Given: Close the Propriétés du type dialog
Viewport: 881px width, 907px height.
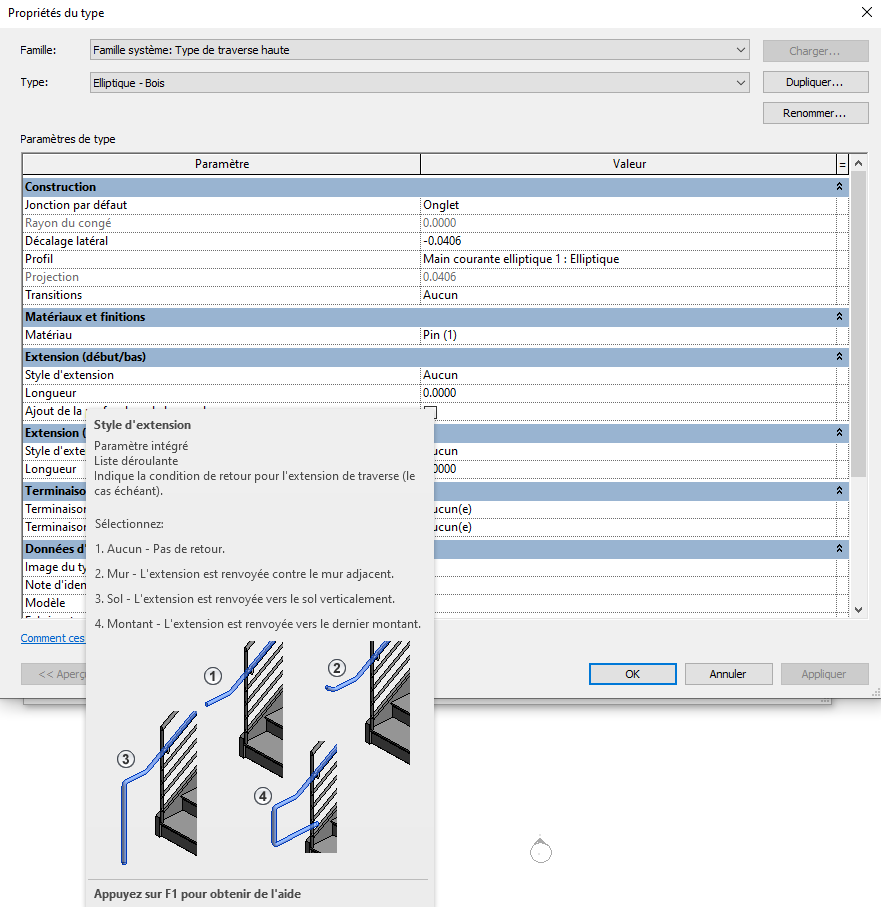Looking at the screenshot, I should 865,12.
